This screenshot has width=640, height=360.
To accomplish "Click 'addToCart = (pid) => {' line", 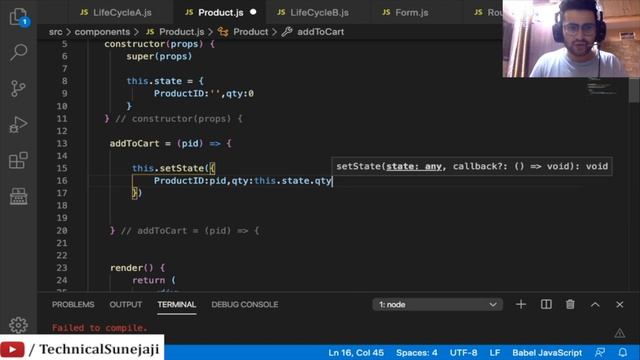I will [x=171, y=143].
